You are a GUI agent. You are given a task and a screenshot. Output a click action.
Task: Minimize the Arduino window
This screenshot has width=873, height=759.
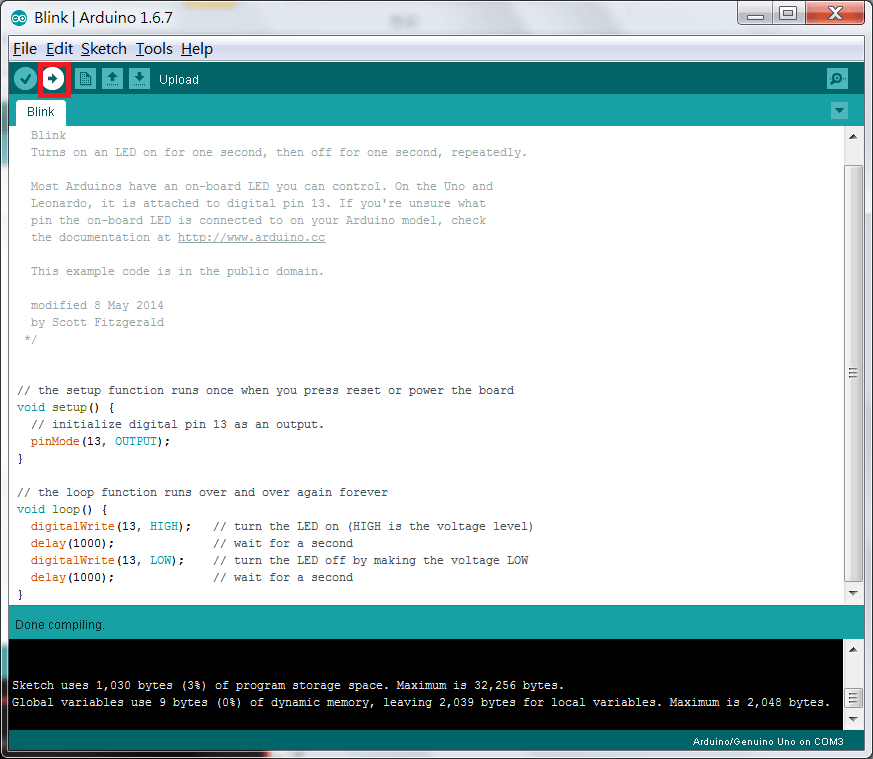(x=755, y=13)
